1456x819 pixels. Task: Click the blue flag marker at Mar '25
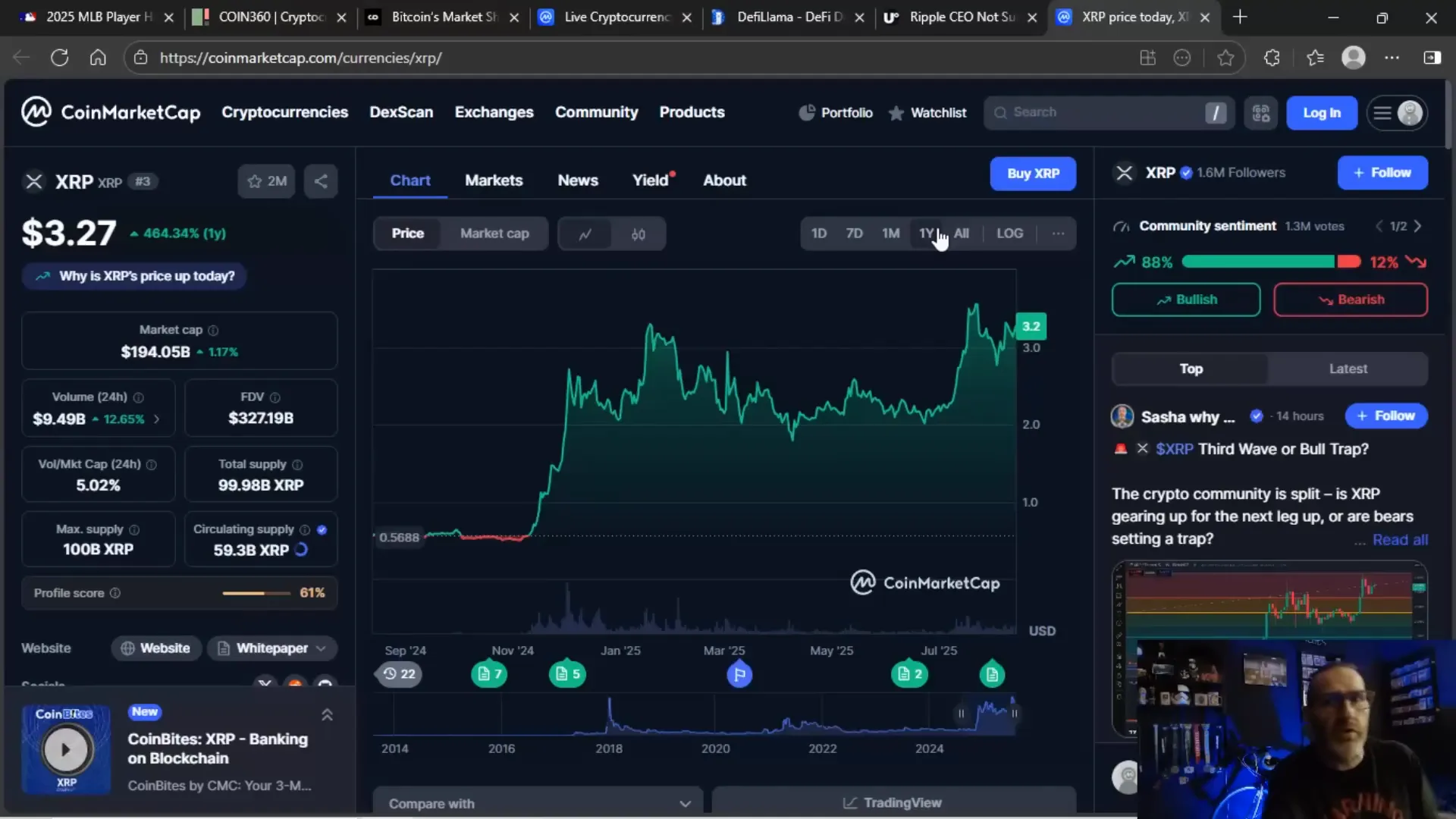click(x=739, y=674)
